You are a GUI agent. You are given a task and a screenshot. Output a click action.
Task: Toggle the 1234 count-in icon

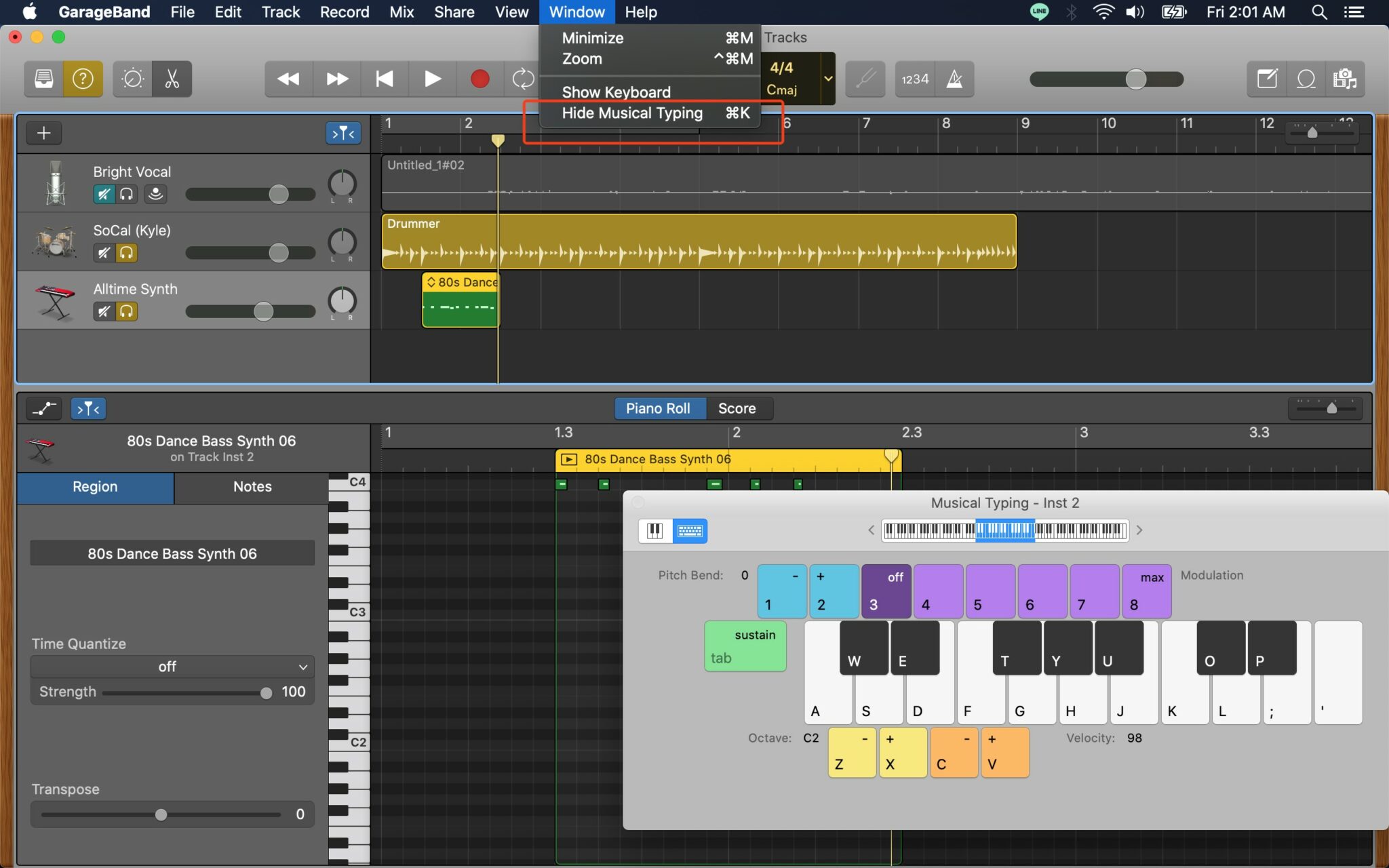point(914,79)
